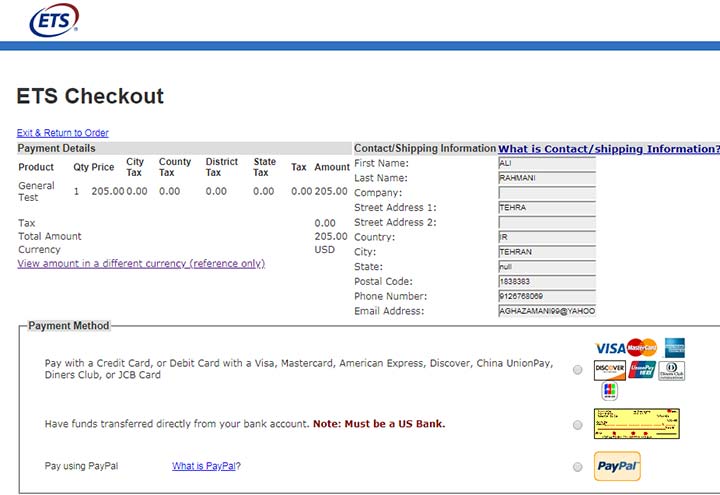Viewport: 720px width, 495px height.
Task: Click the District Tax column header
Action: [222, 167]
